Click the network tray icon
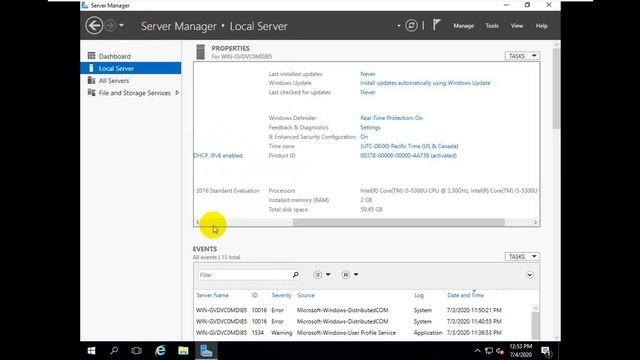Image resolution: width=640 pixels, height=360 pixels. pos(489,351)
